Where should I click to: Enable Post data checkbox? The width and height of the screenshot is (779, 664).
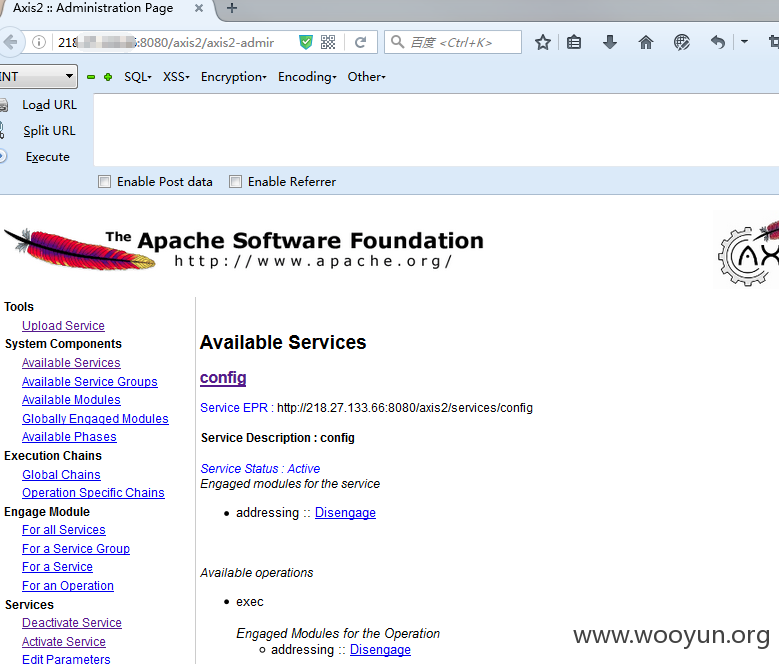(104, 182)
